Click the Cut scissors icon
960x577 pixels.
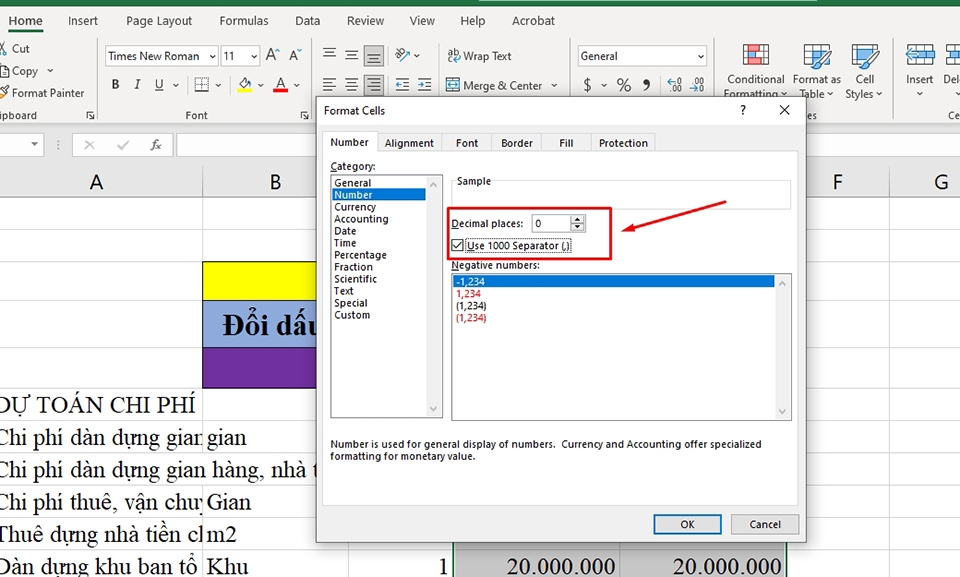[x=3, y=48]
